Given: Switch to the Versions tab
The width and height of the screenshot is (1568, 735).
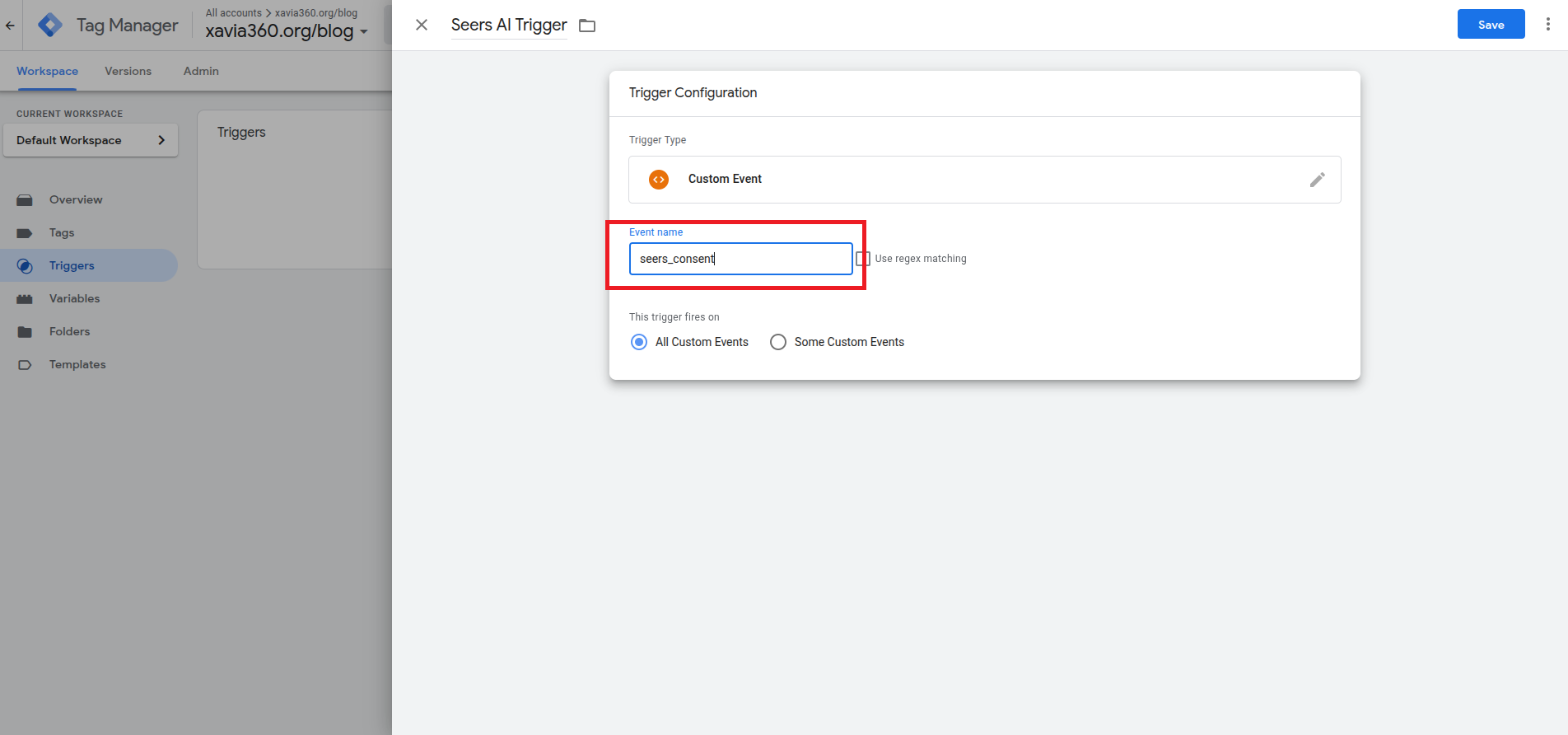Looking at the screenshot, I should [x=128, y=72].
